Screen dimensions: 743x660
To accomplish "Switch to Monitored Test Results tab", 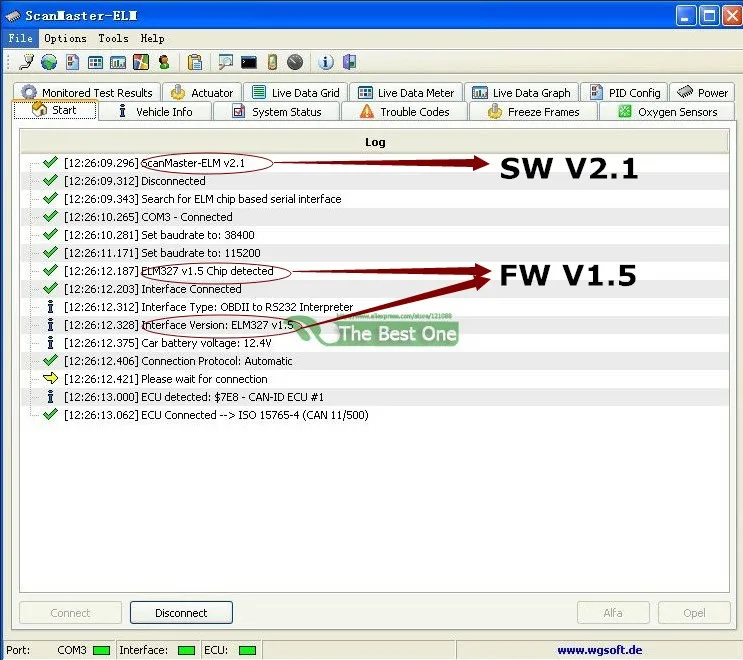I will (87, 92).
